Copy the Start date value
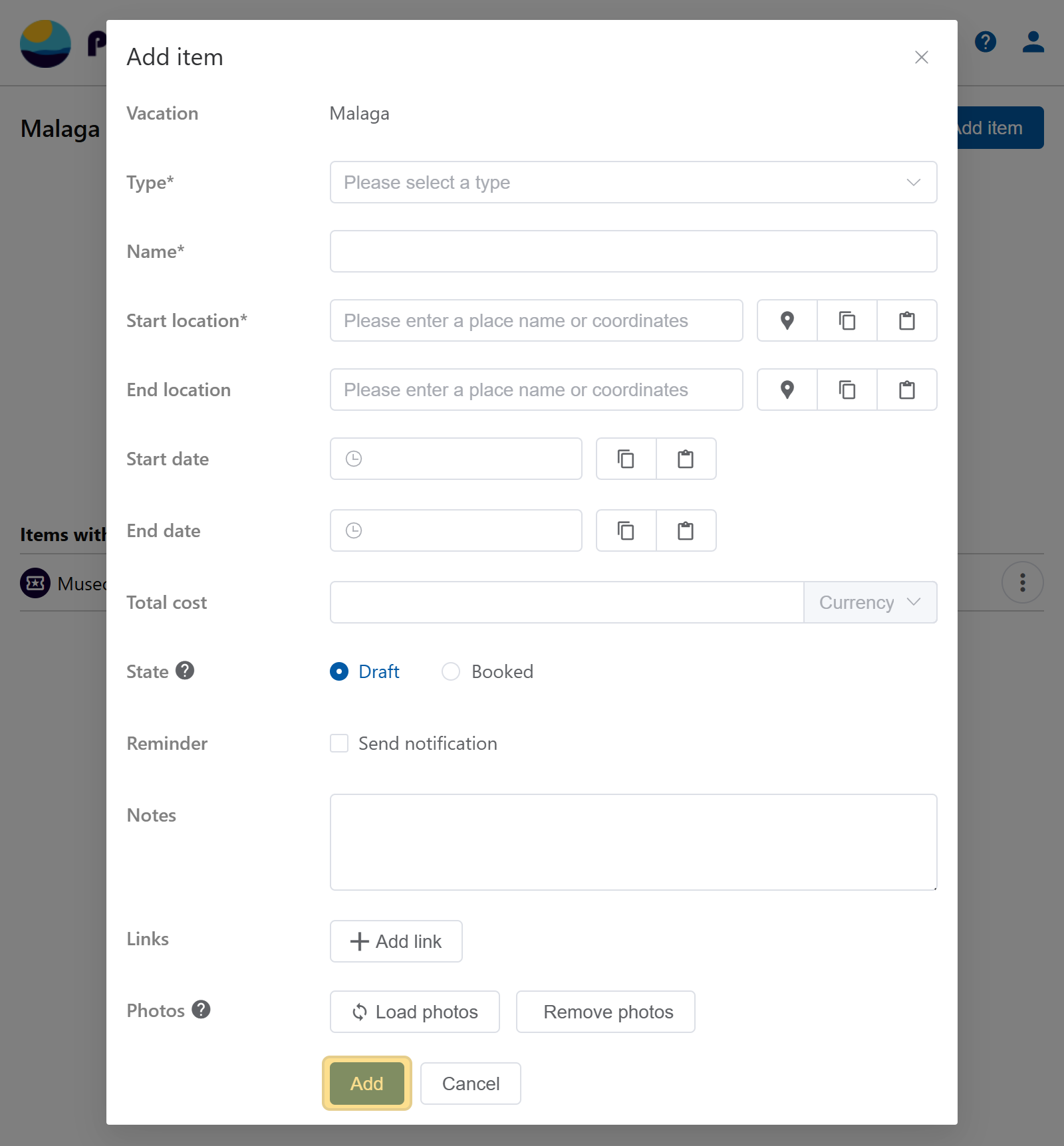1064x1146 pixels. tap(626, 459)
